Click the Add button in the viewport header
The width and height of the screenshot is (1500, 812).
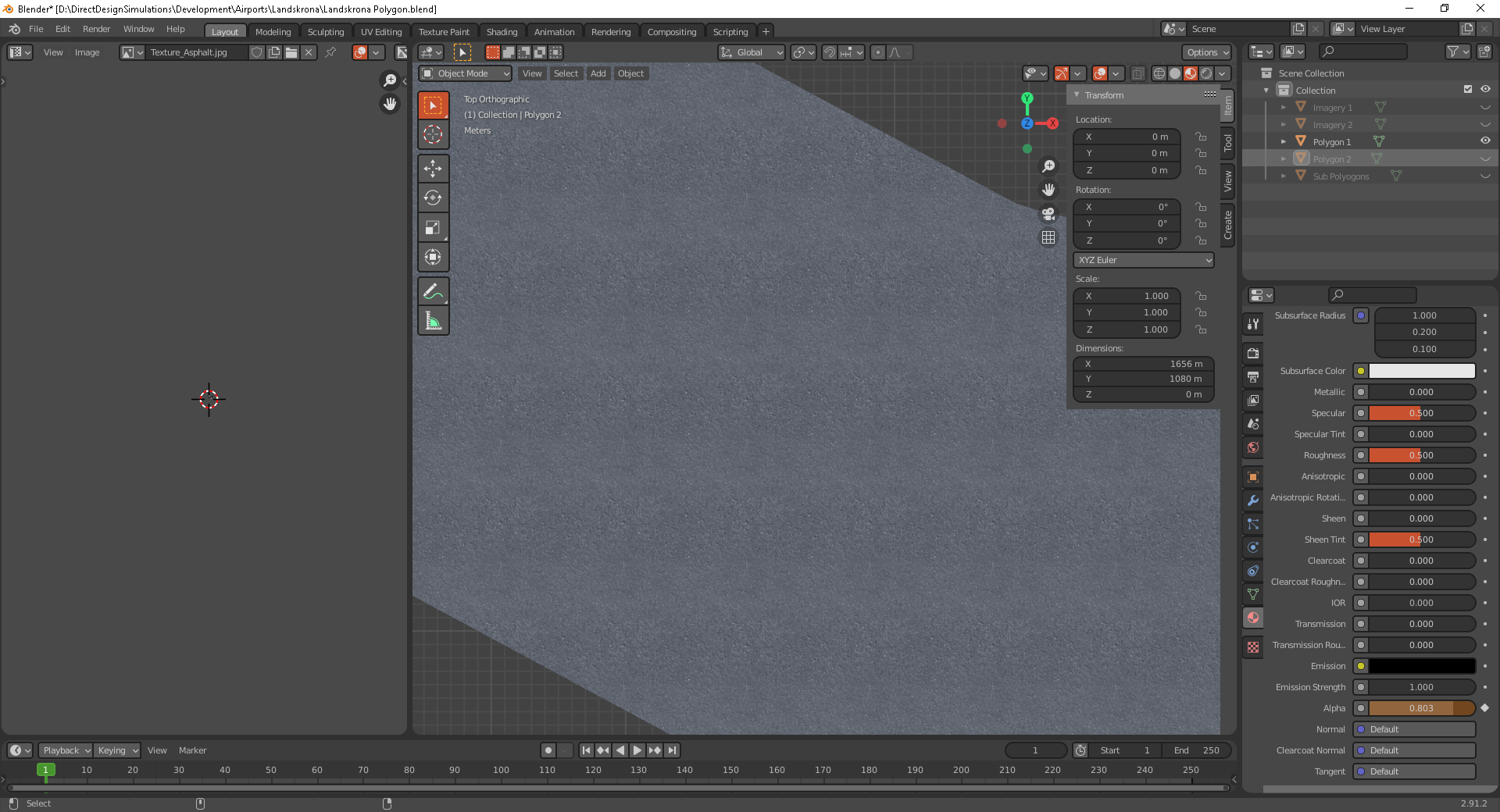tap(598, 73)
